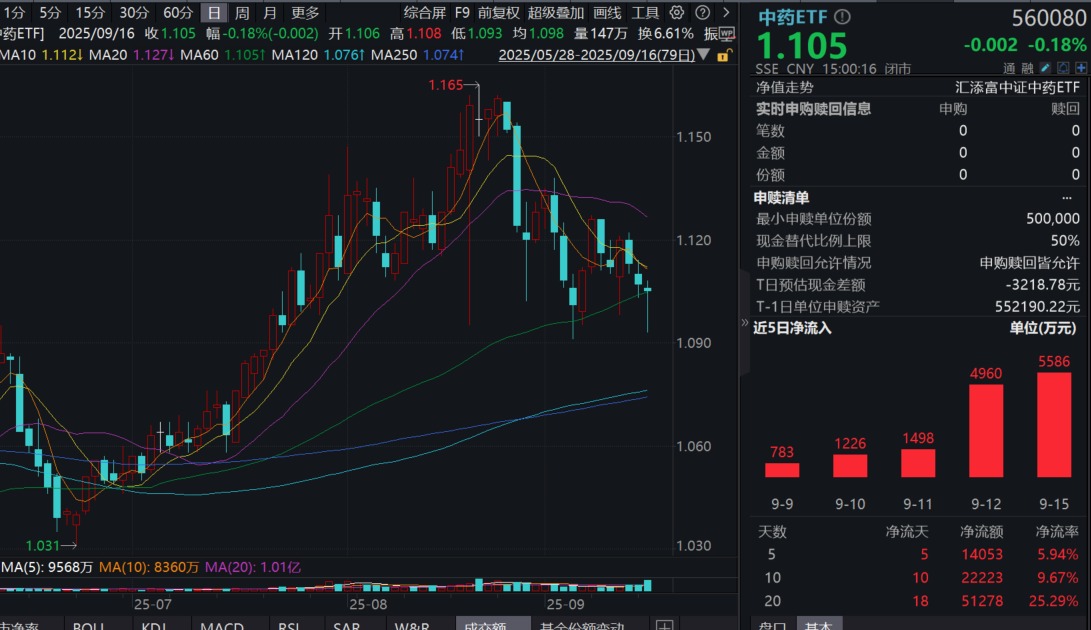Click the WP monitor icon beside 振

pos(727,33)
